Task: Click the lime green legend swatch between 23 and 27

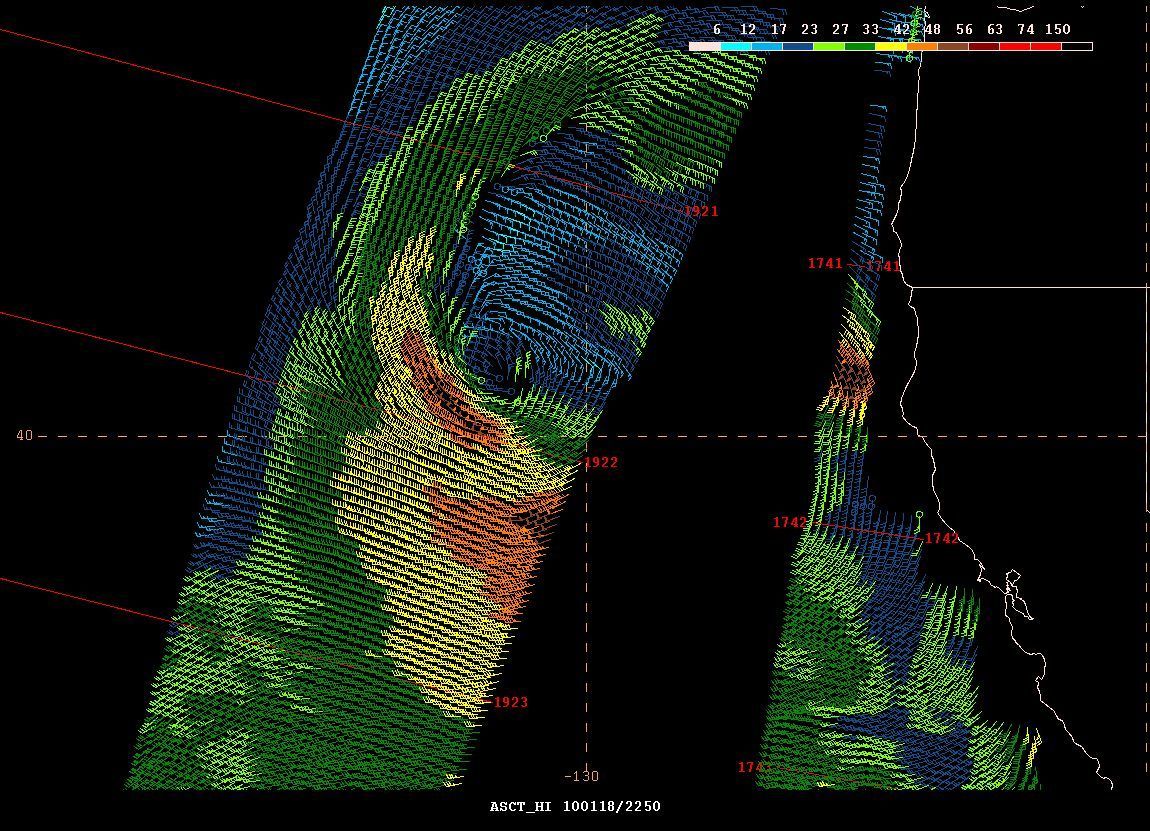Action: 829,46
